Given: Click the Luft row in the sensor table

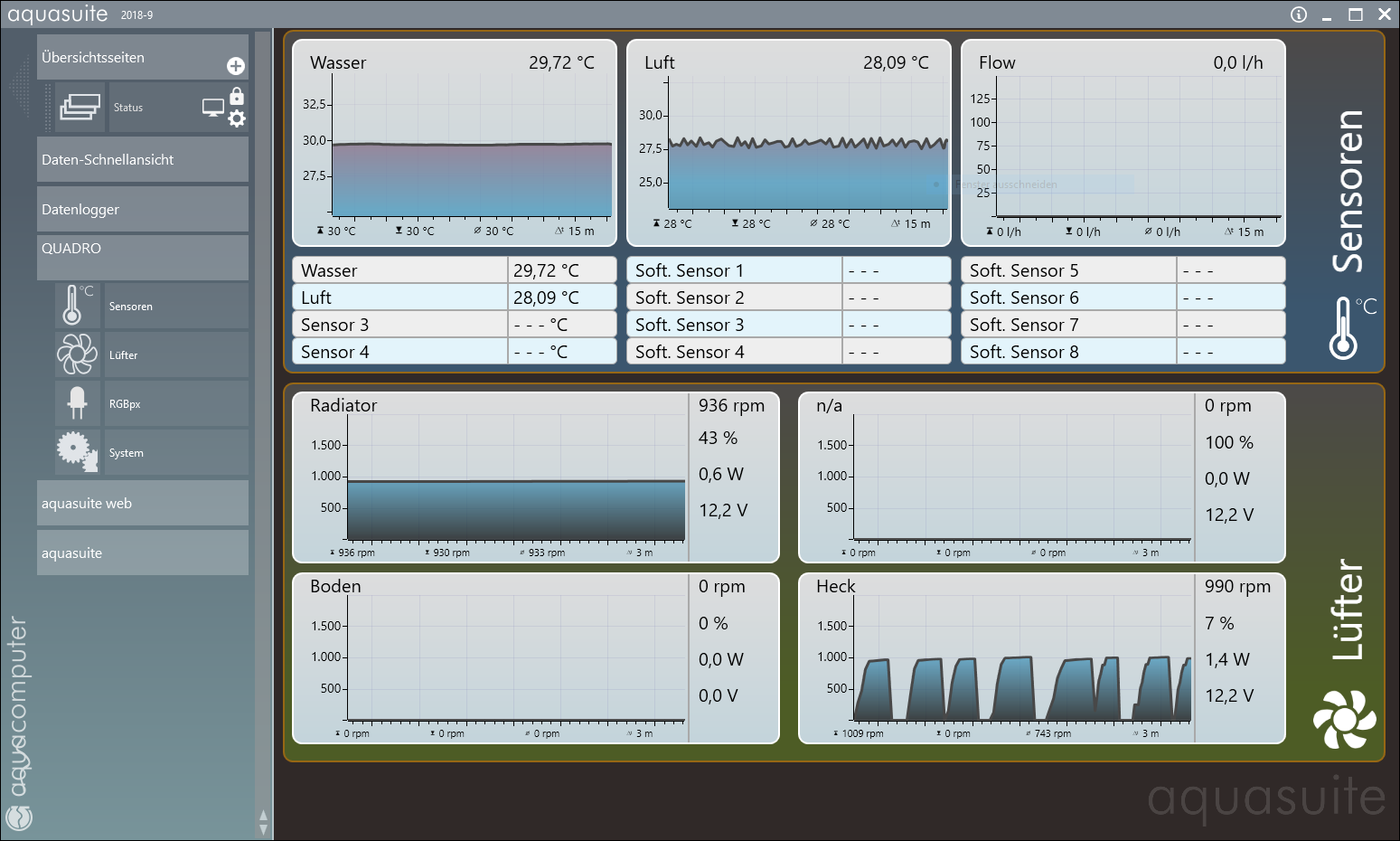Looking at the screenshot, I should [455, 298].
